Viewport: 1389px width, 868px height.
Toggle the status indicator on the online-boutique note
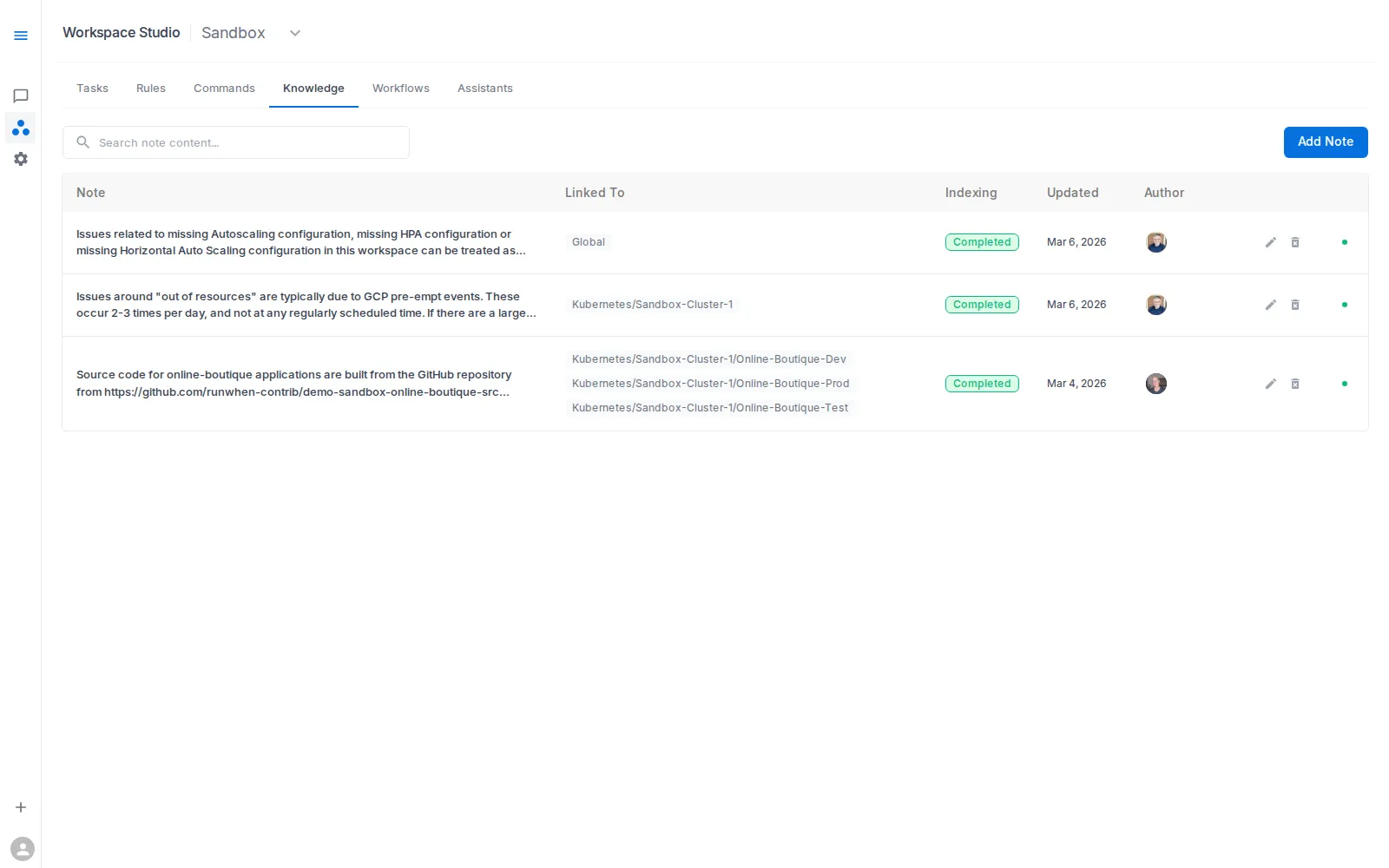pos(1345,383)
